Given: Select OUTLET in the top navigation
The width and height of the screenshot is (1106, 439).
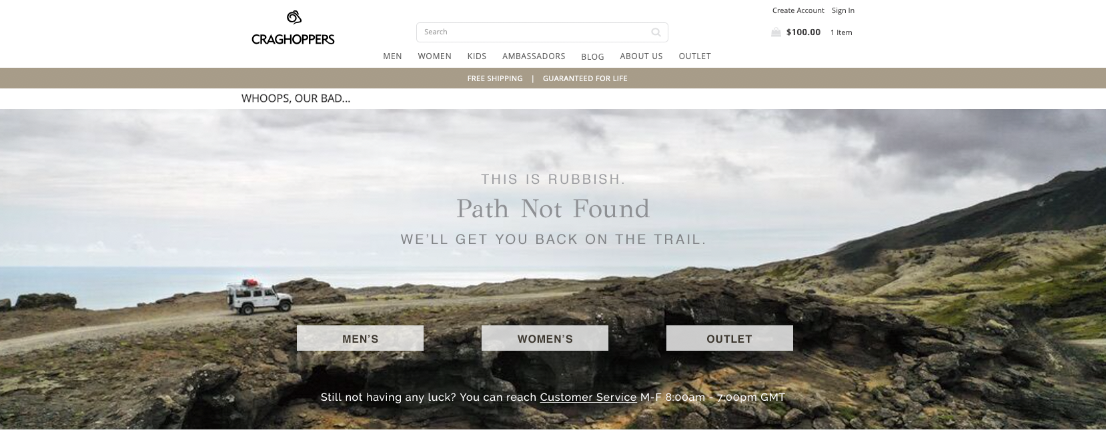Looking at the screenshot, I should tap(695, 56).
